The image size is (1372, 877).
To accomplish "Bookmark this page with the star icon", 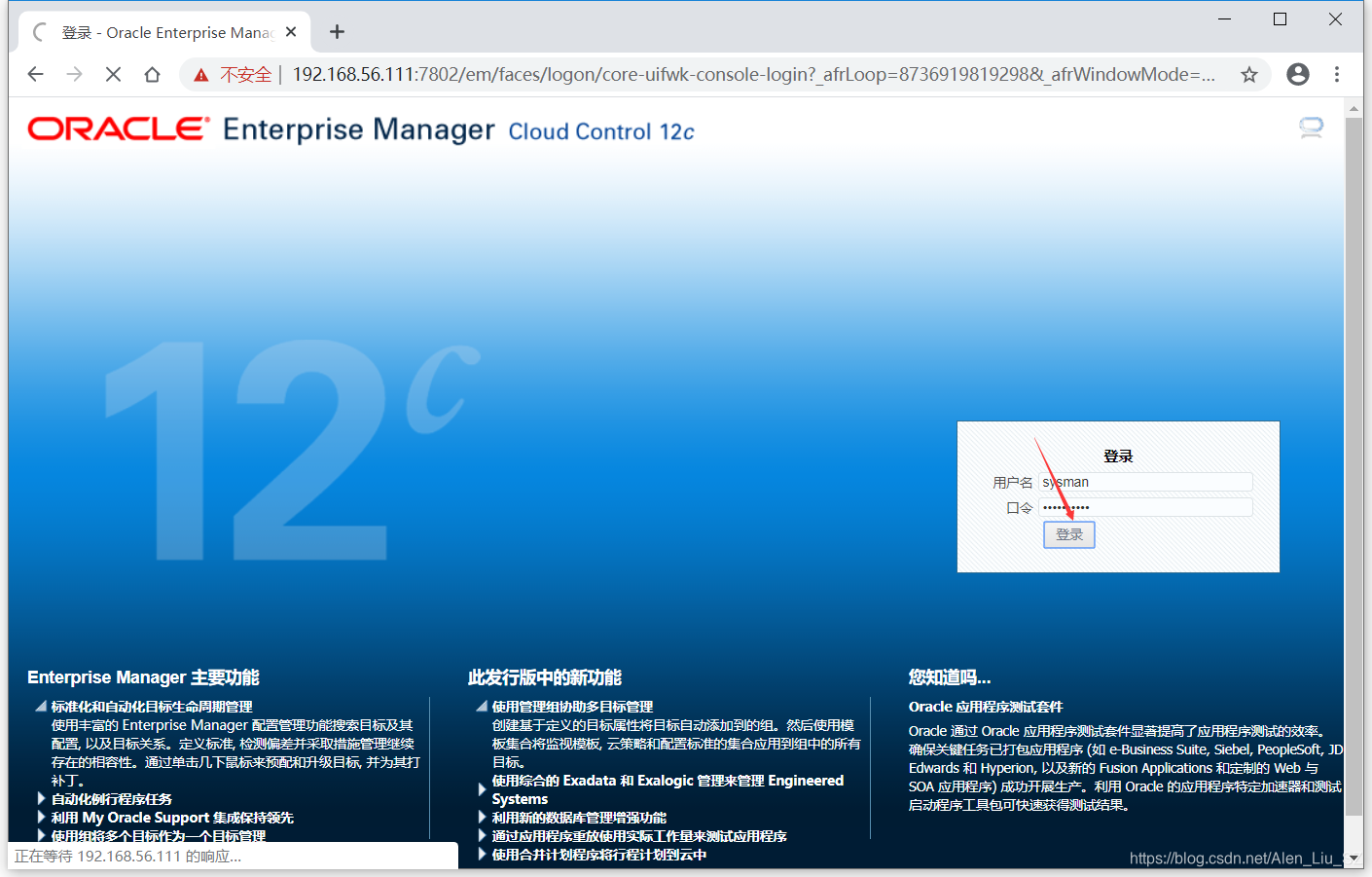I will click(x=1249, y=74).
